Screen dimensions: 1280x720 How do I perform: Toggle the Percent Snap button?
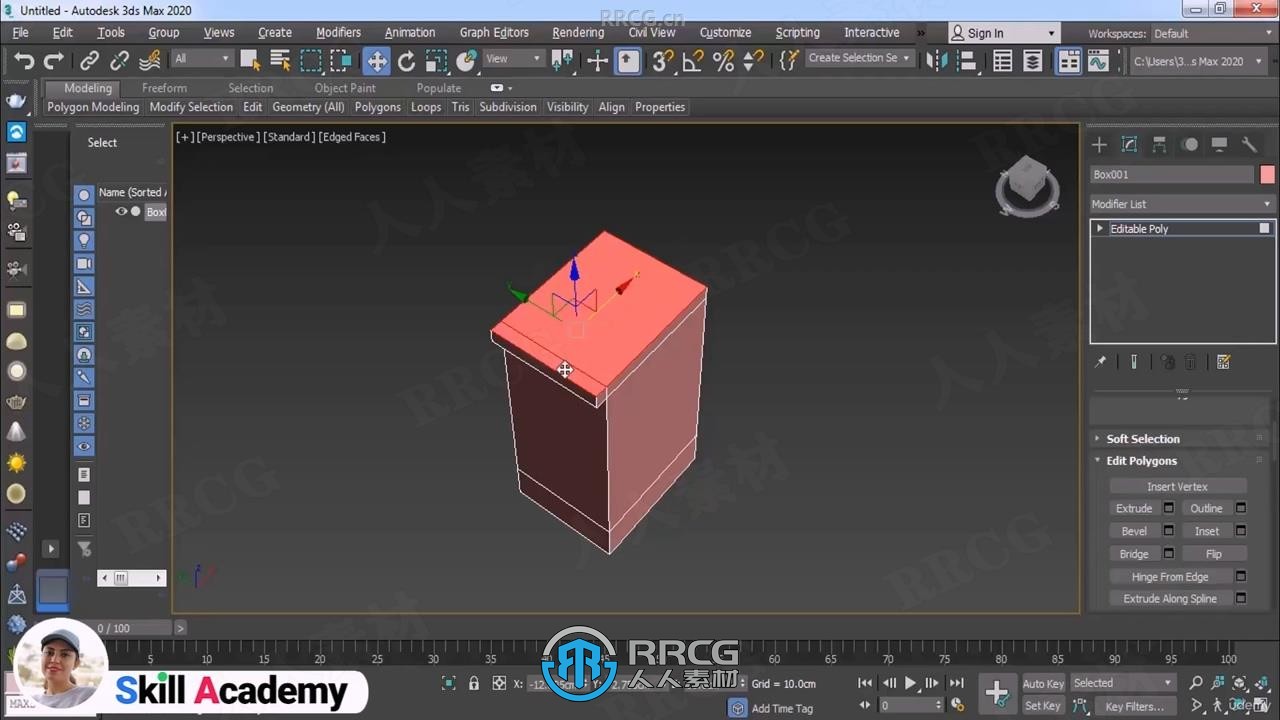tap(723, 61)
